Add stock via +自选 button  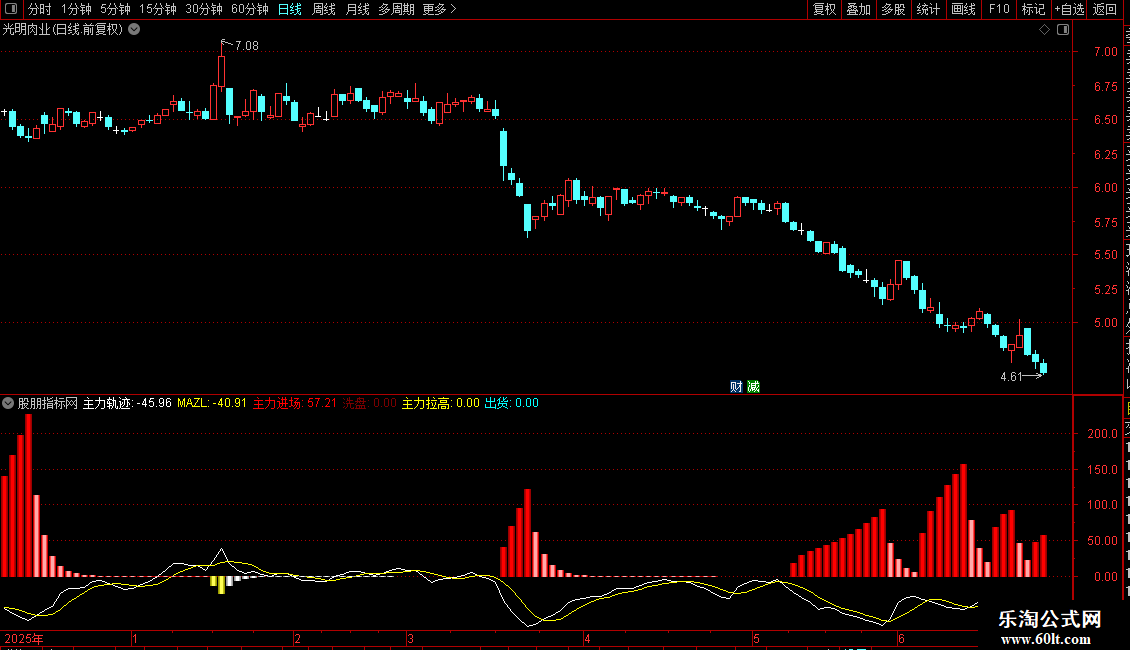pyautogui.click(x=1069, y=9)
